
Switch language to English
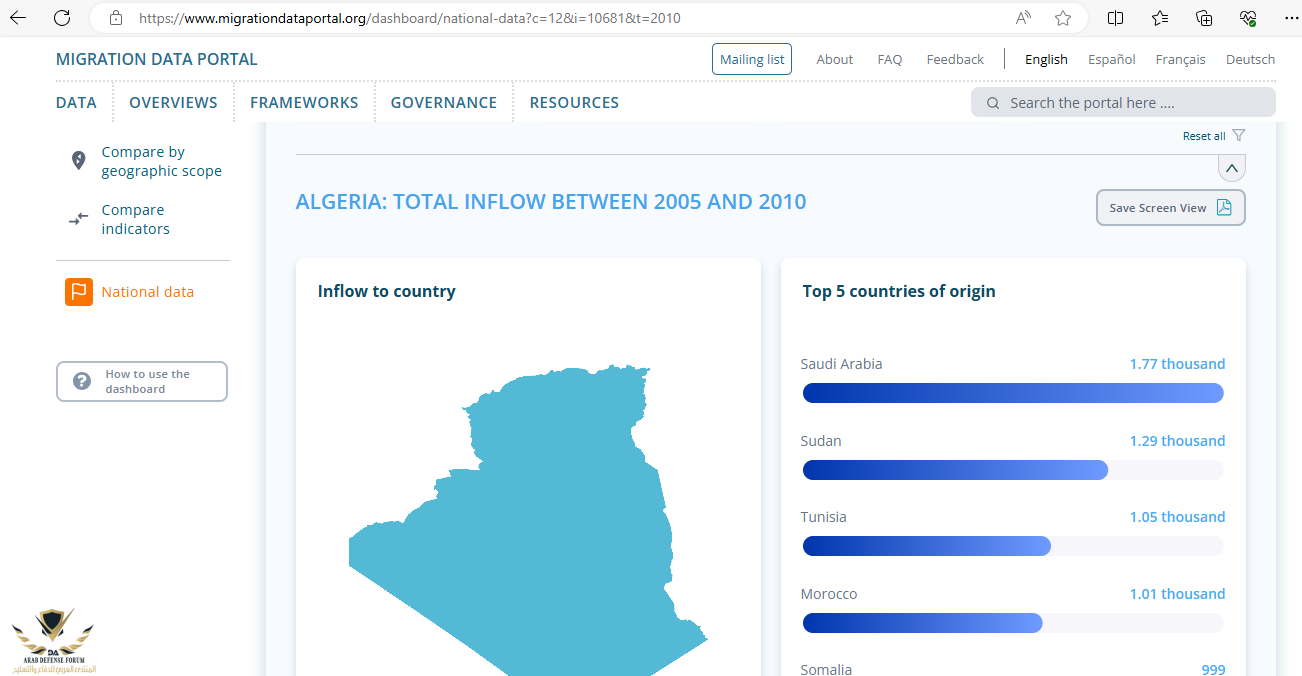[x=1046, y=59]
